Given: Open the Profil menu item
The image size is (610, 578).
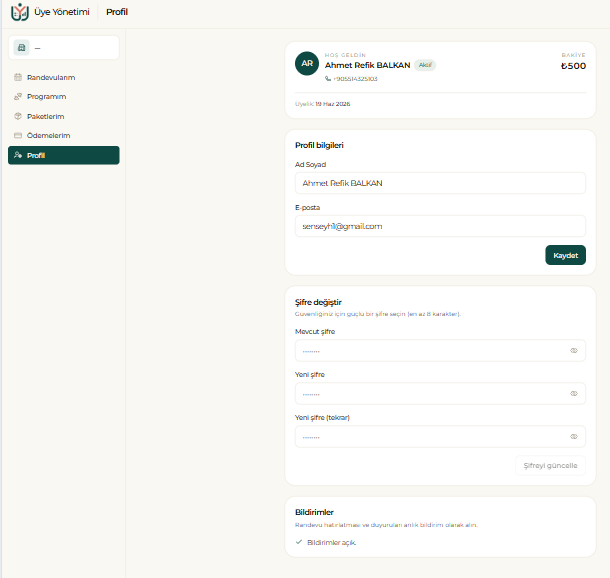Looking at the screenshot, I should 64,155.
